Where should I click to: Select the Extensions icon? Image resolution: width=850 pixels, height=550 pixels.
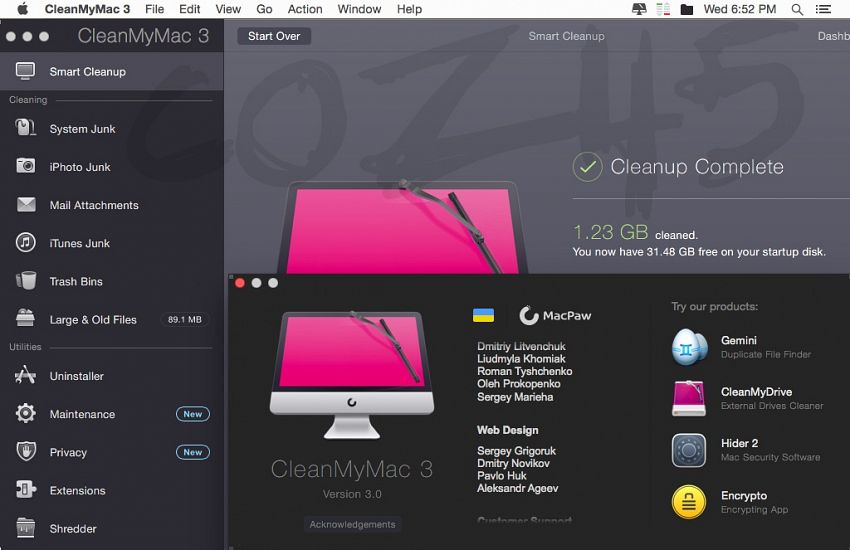[x=25, y=489]
